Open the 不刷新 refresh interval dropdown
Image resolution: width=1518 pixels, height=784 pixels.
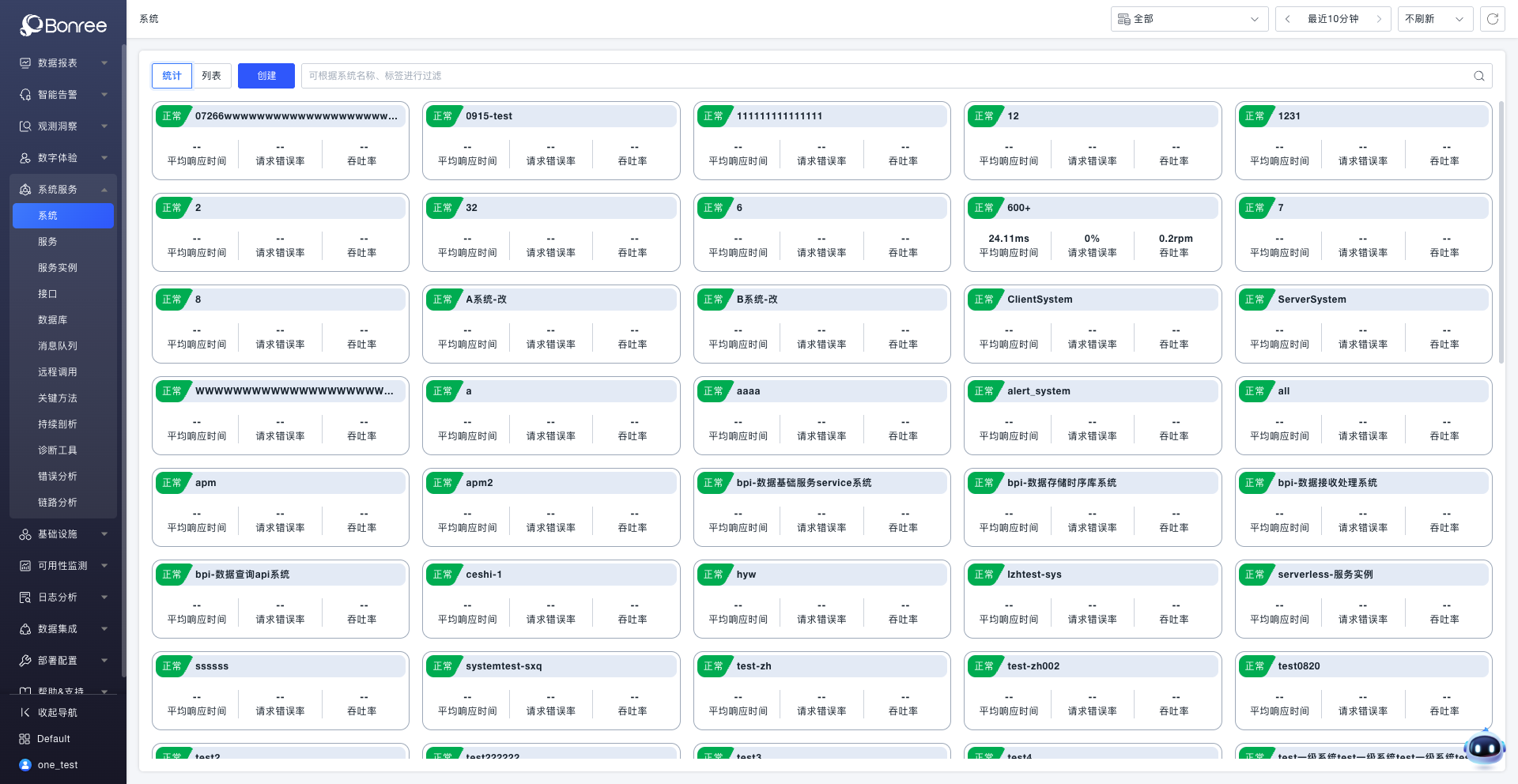1434,19
